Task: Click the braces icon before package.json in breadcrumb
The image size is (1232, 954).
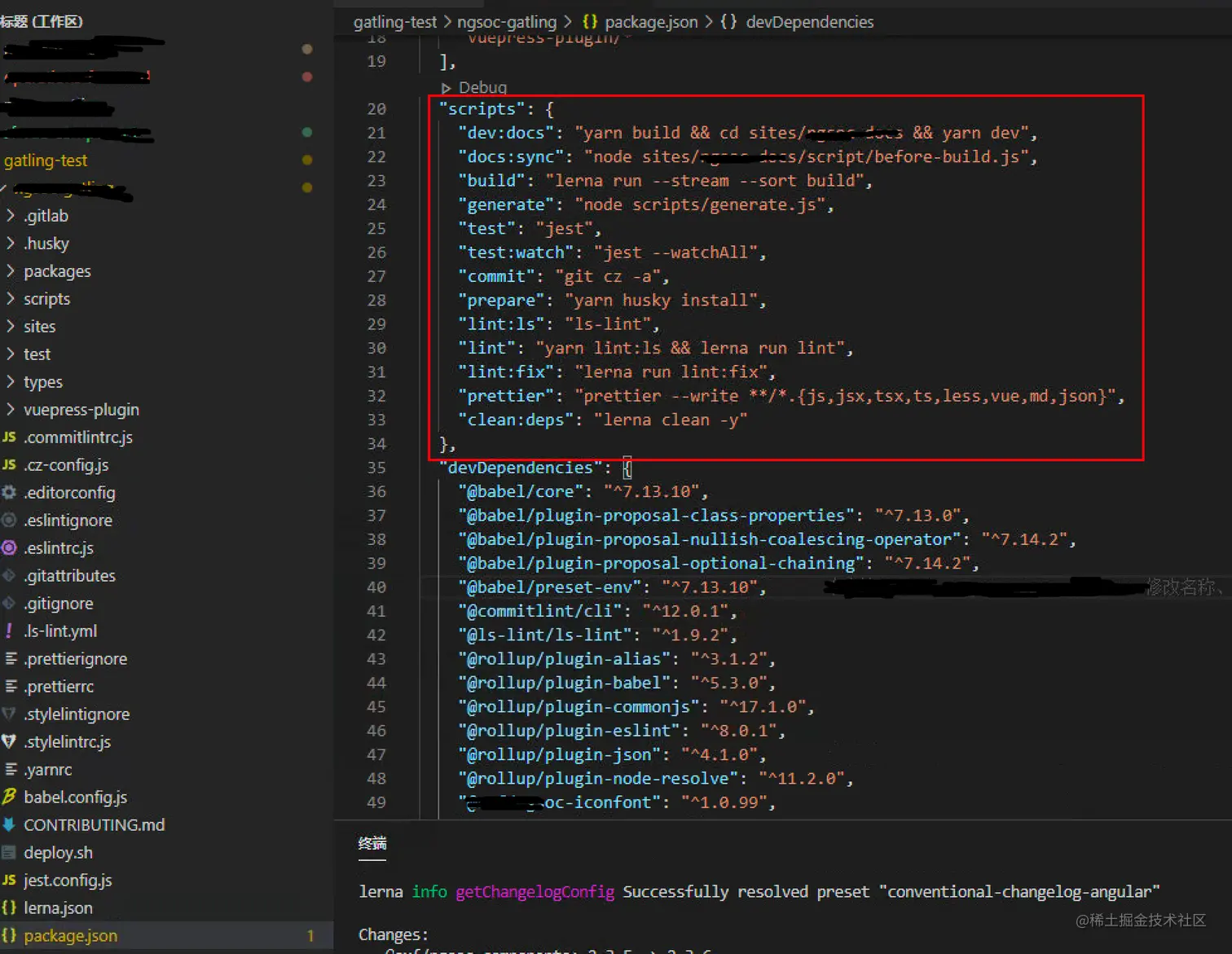Action: (590, 22)
